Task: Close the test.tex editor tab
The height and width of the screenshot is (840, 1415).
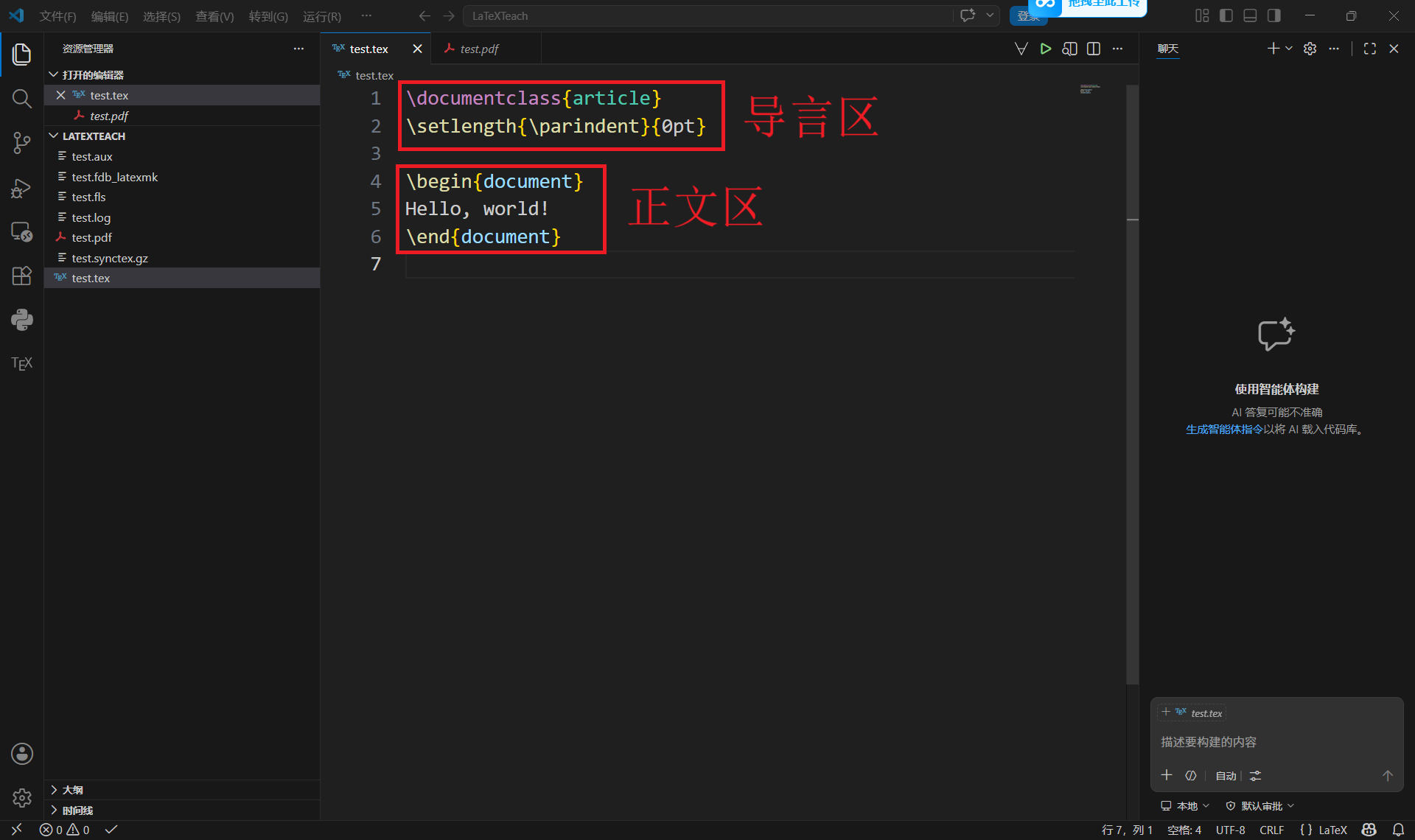Action: (x=417, y=49)
